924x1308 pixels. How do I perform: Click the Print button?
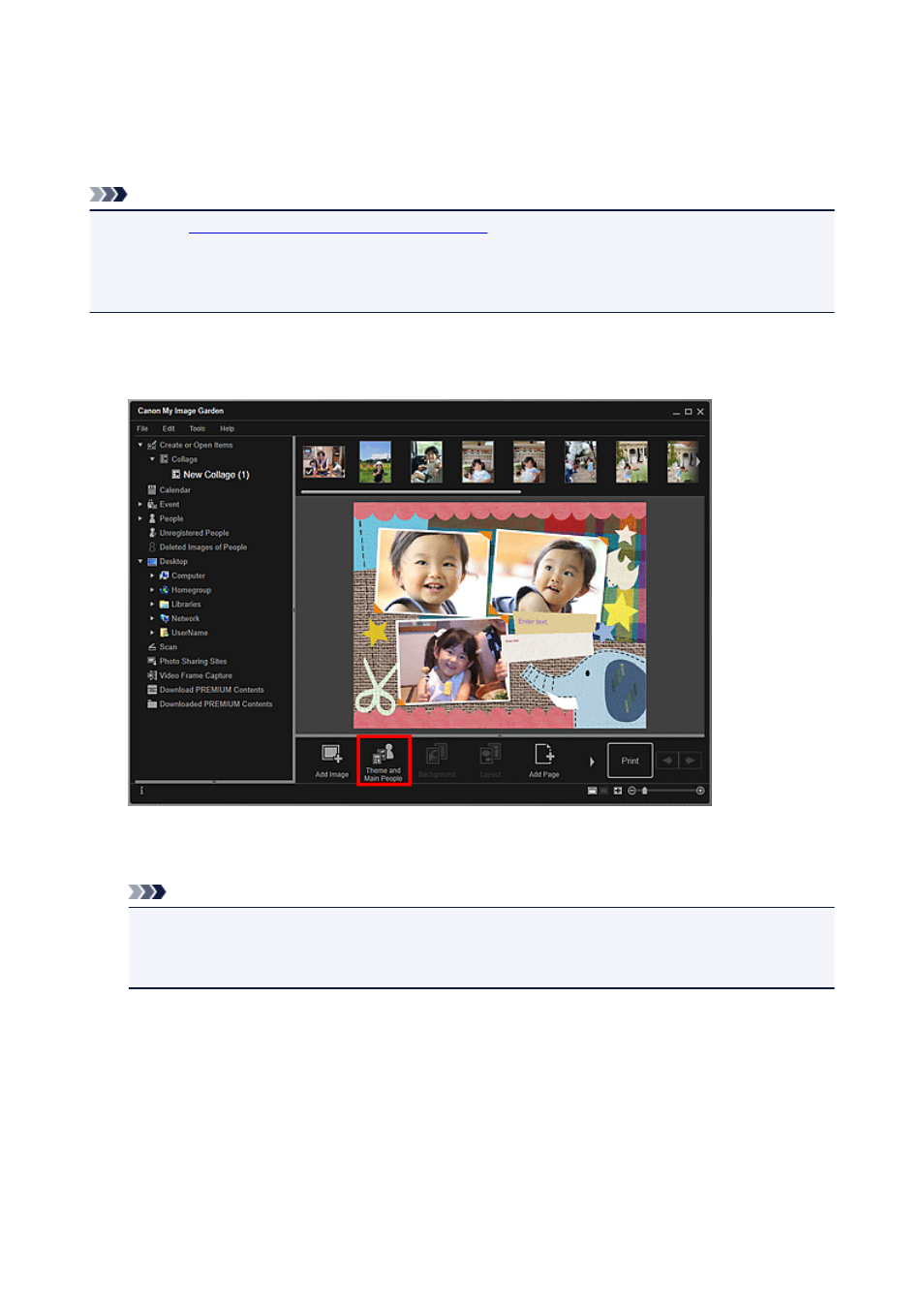tap(630, 761)
